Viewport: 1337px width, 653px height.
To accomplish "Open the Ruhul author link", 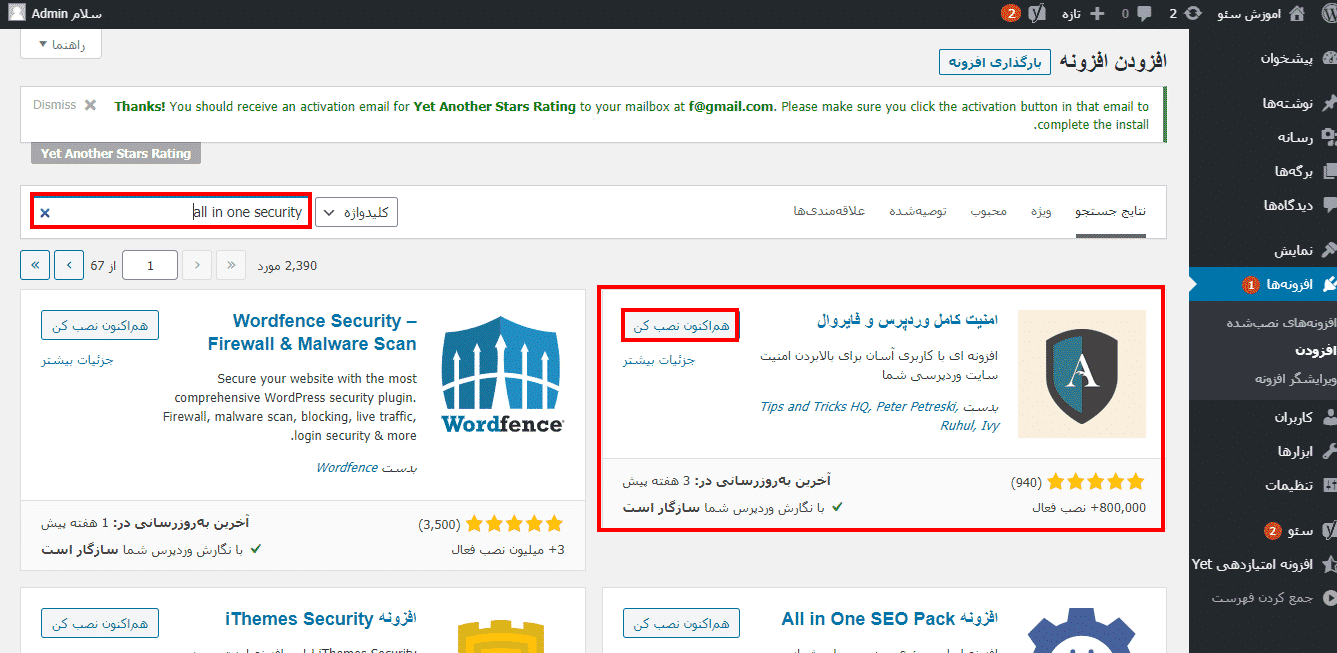I will (x=957, y=425).
